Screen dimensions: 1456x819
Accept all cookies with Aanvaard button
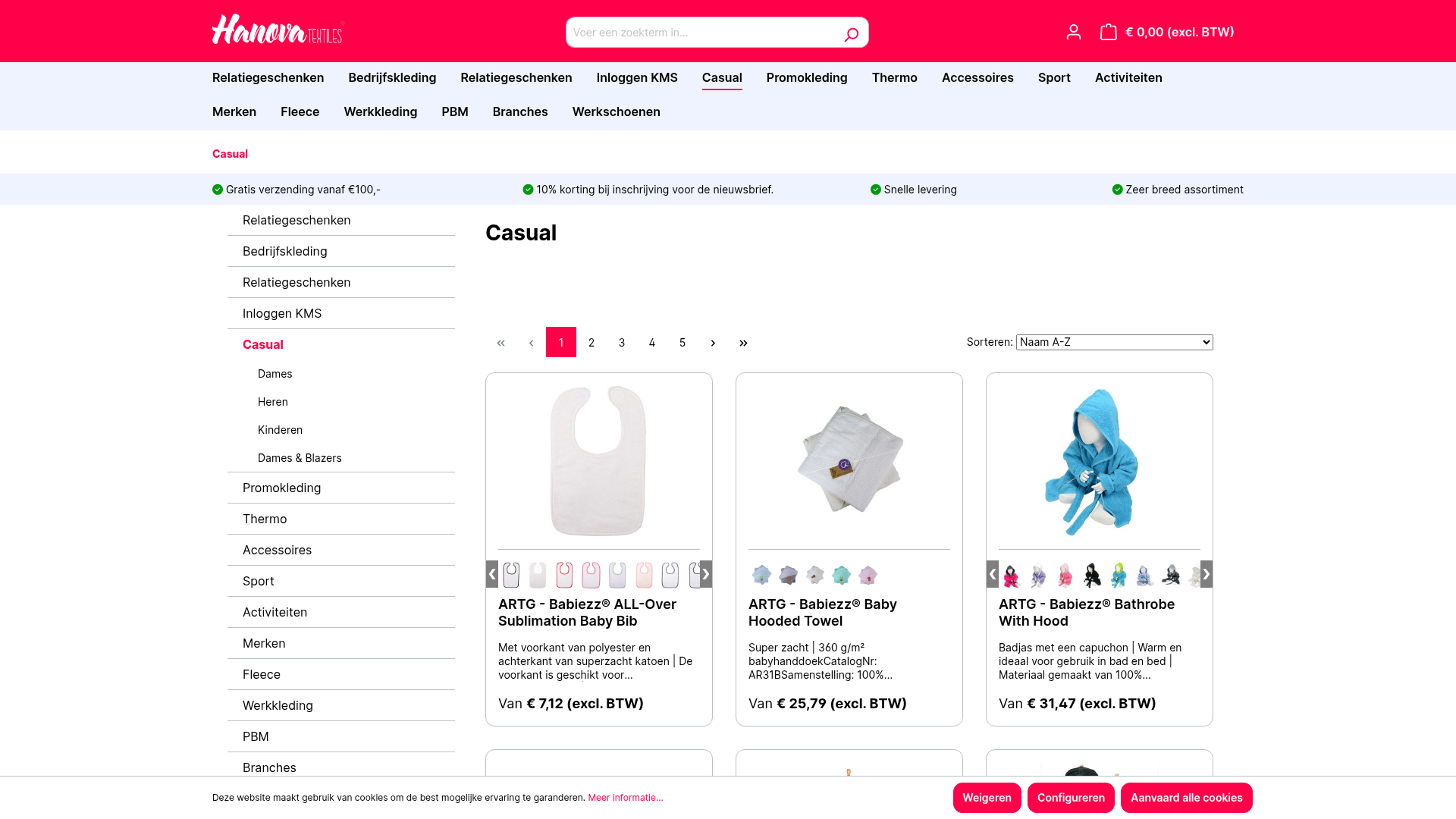point(1186,798)
